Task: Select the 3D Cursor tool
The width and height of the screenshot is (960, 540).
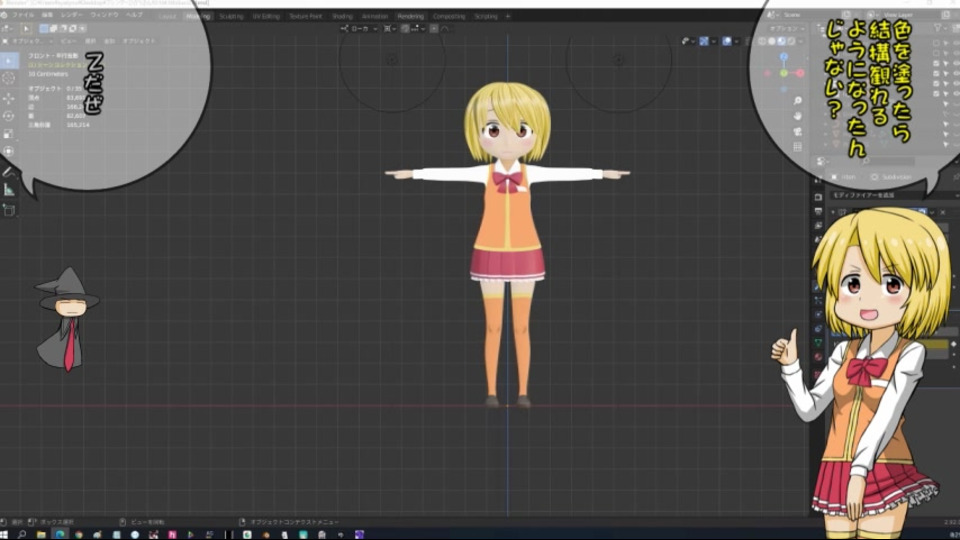Action: pyautogui.click(x=9, y=79)
